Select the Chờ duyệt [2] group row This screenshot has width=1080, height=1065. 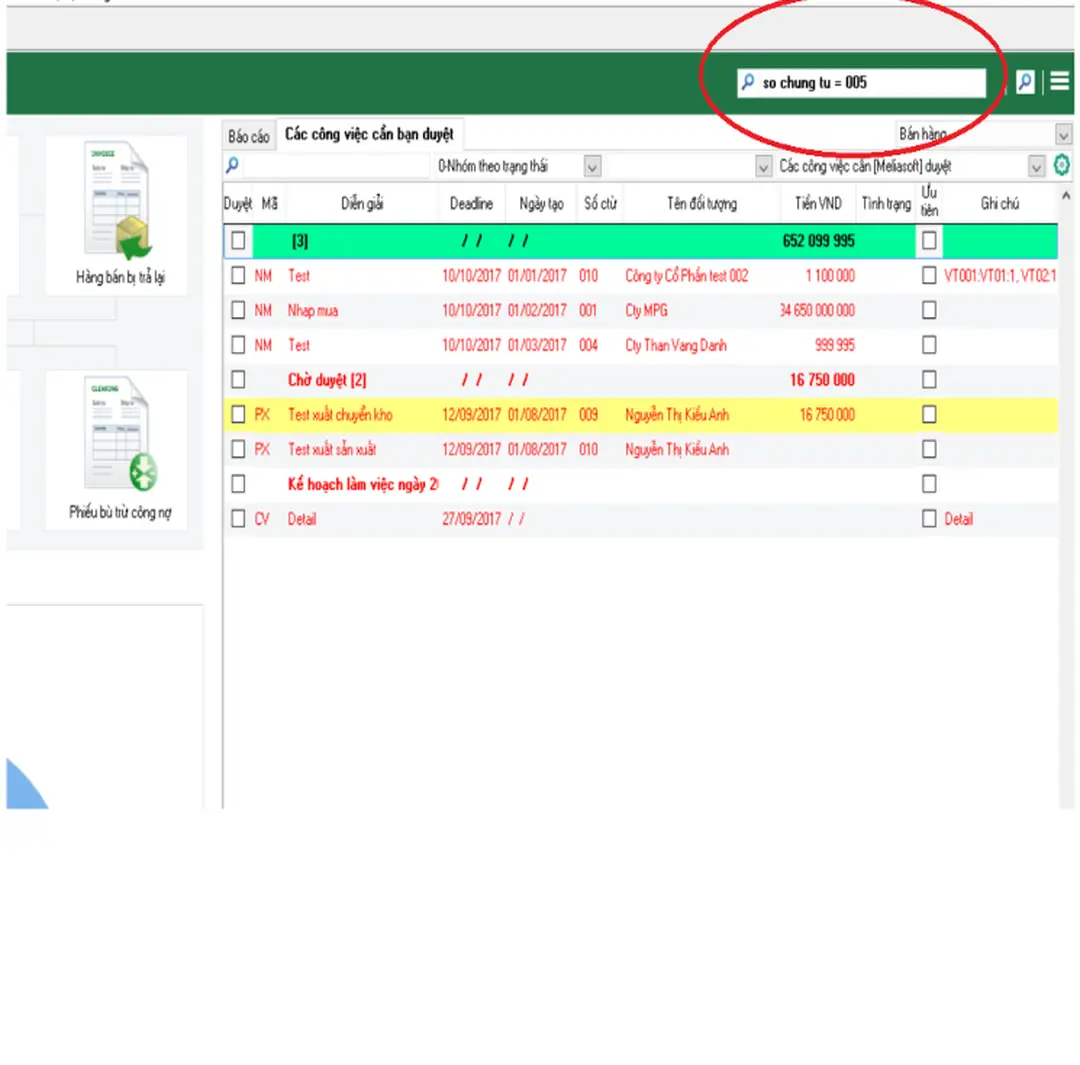click(x=330, y=379)
